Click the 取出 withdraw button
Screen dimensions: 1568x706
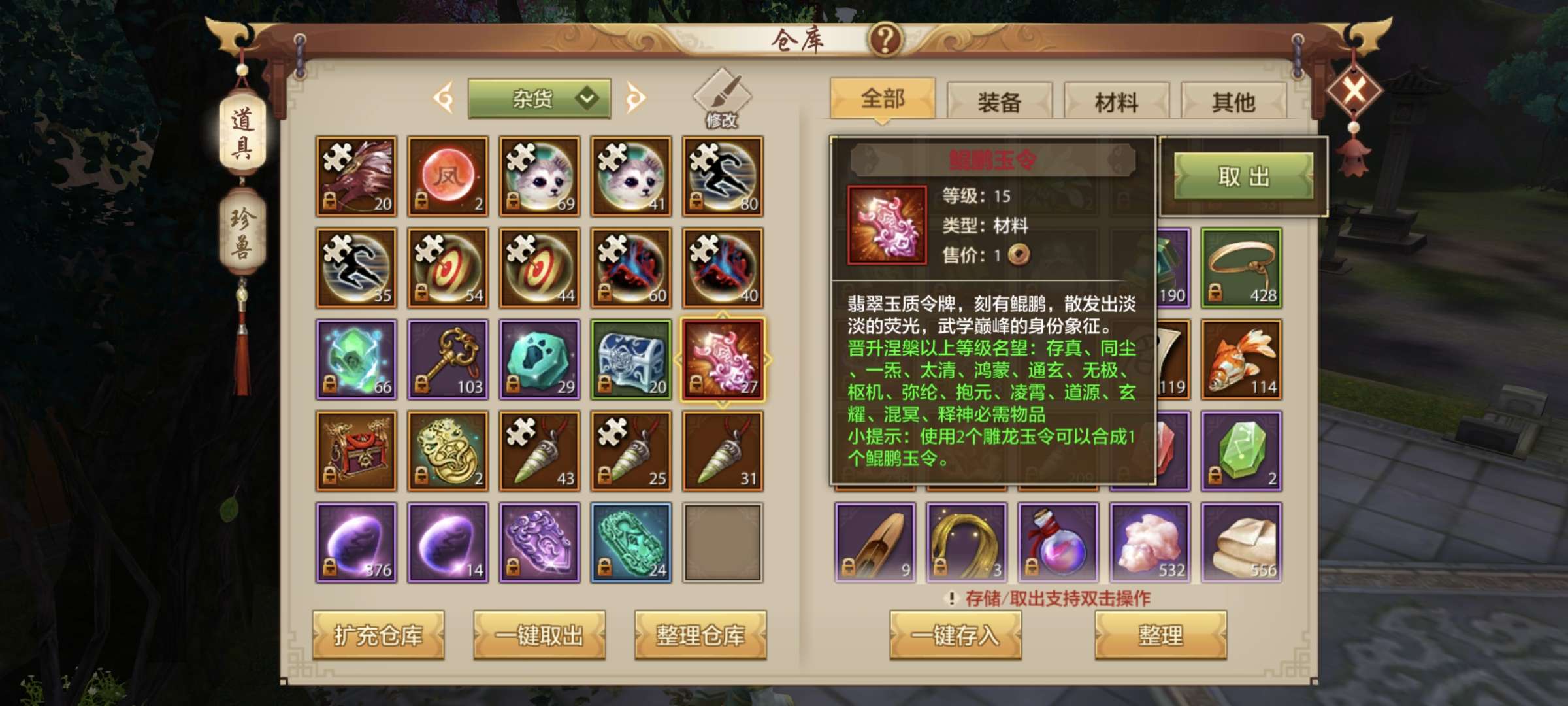[x=1243, y=176]
